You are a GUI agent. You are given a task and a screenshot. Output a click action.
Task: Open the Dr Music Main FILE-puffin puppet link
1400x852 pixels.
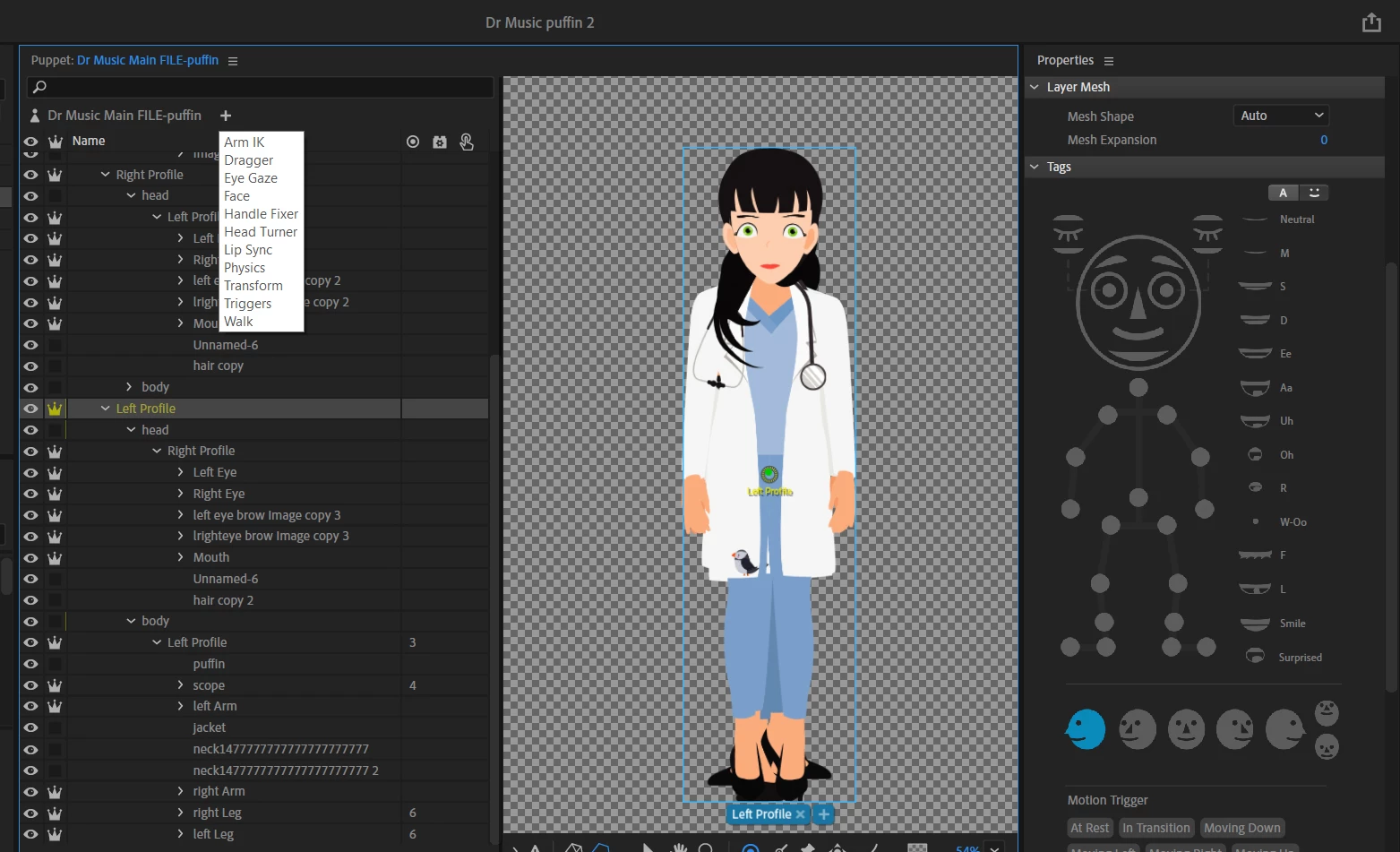[148, 60]
